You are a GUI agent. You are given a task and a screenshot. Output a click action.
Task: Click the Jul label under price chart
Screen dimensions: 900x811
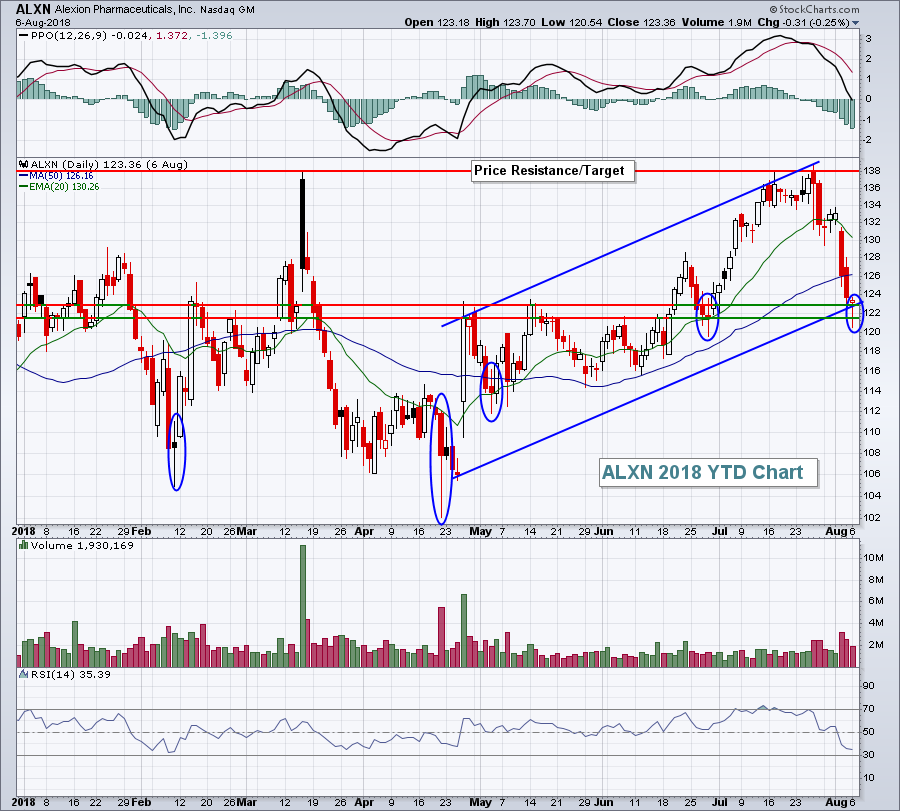pos(719,531)
